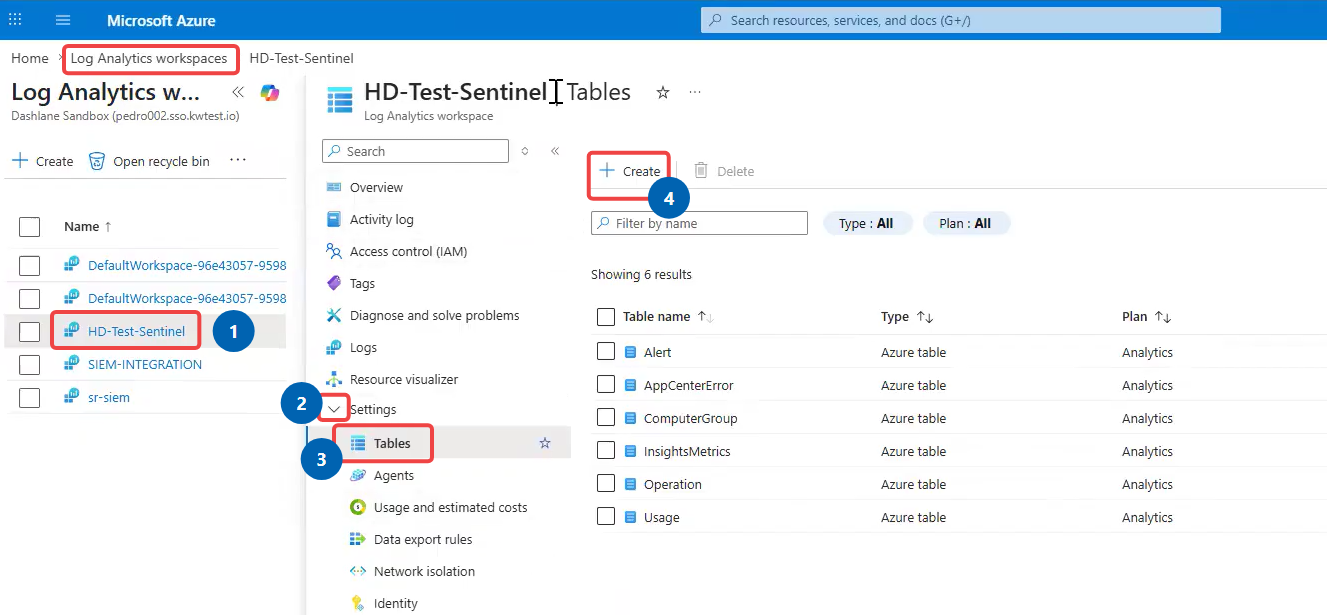This screenshot has height=615, width=1327.
Task: Tick checkbox for SIEM-INTEGRATION workspace
Action: pos(30,364)
